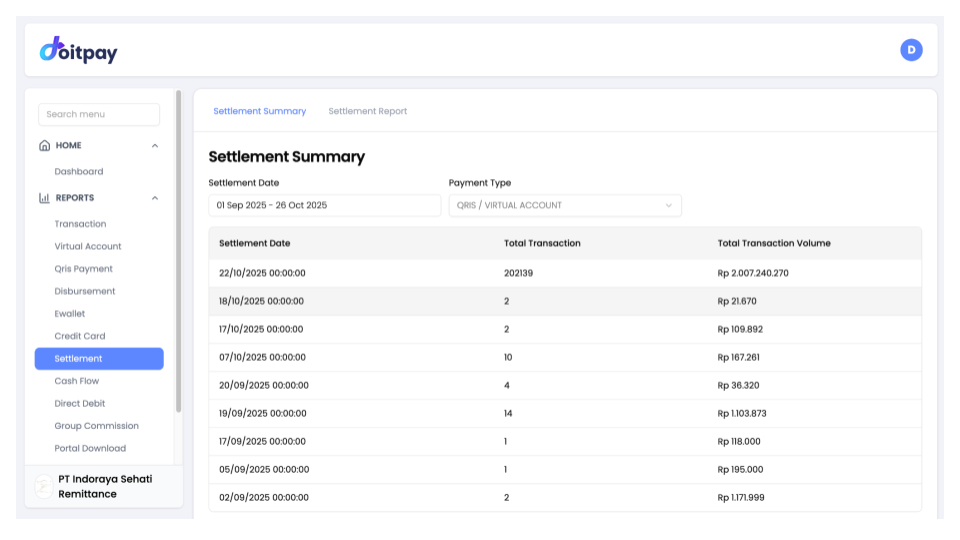Select the 20/09/2025 settlement row date

pos(264,386)
